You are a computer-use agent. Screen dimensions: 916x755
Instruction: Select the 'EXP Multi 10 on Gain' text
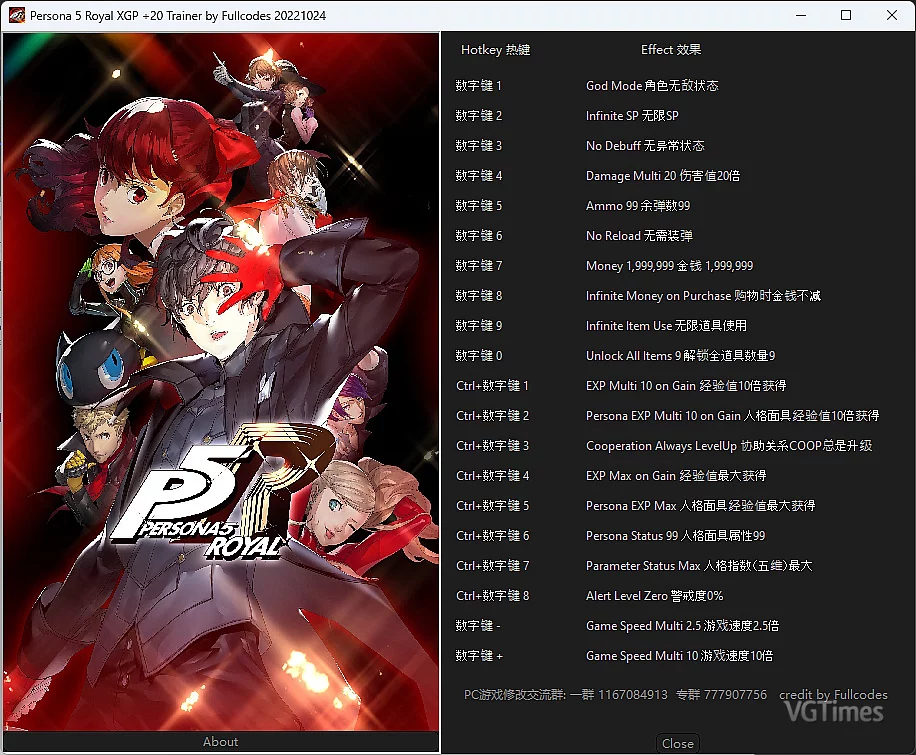[686, 386]
